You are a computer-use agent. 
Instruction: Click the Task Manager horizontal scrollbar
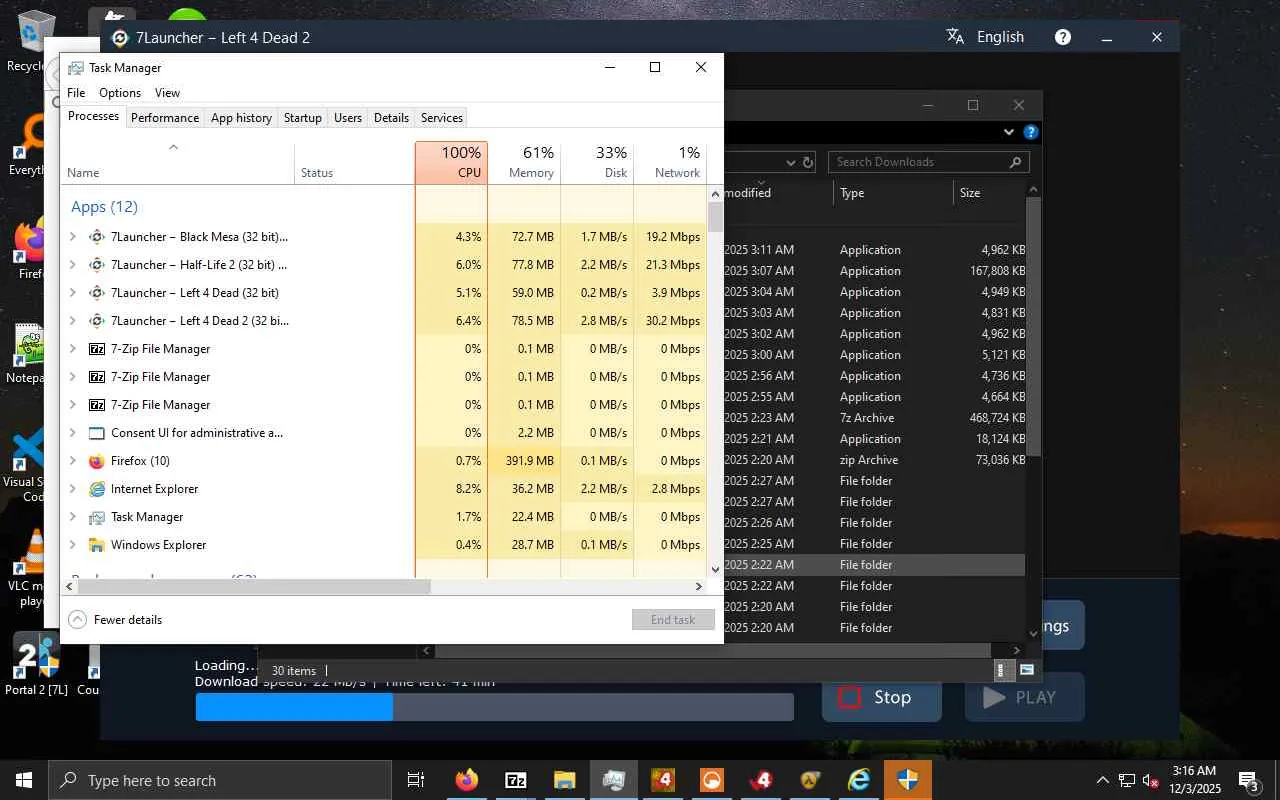point(254,587)
